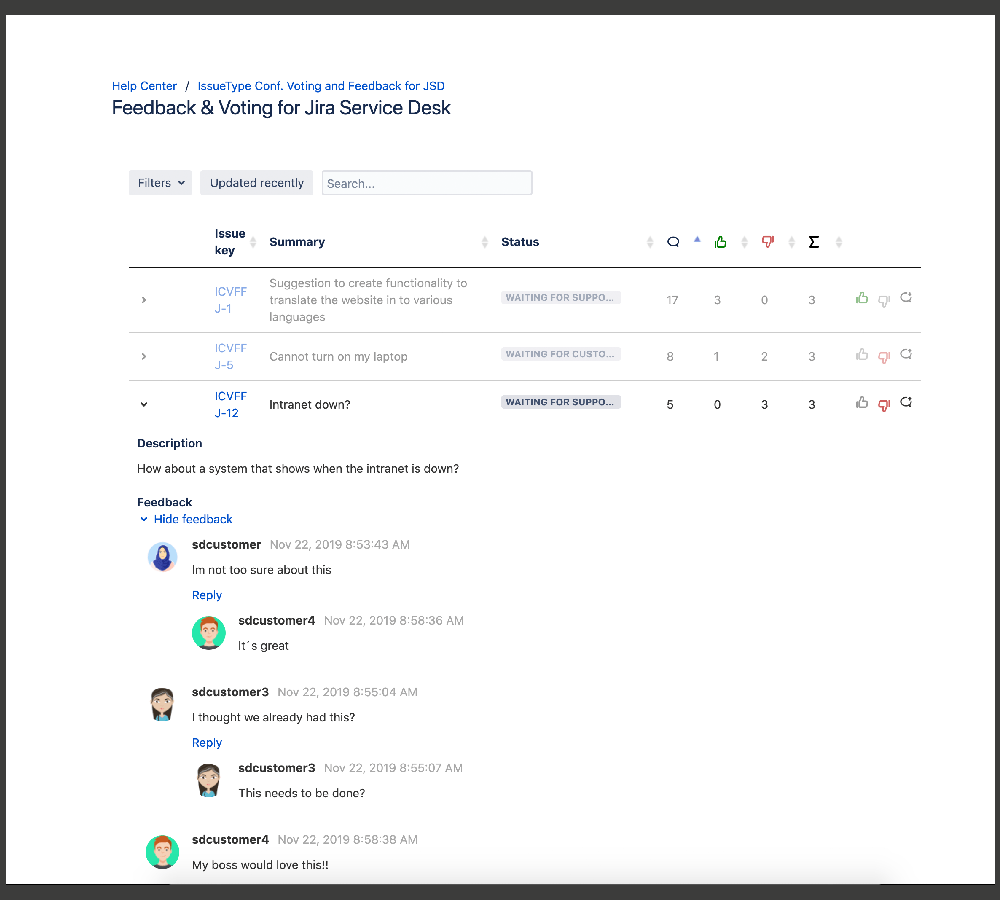Thumbs down the 'Intranet down?' issue

(x=884, y=405)
